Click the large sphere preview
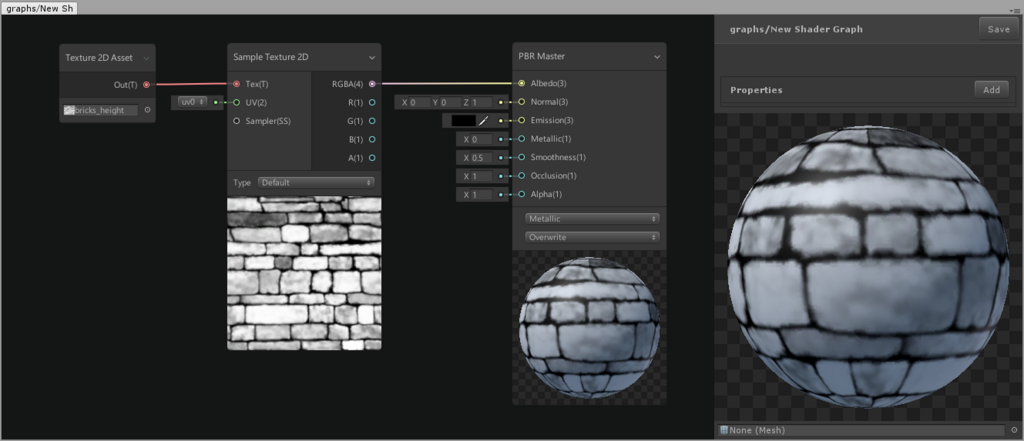This screenshot has height=441, width=1024. (868, 266)
